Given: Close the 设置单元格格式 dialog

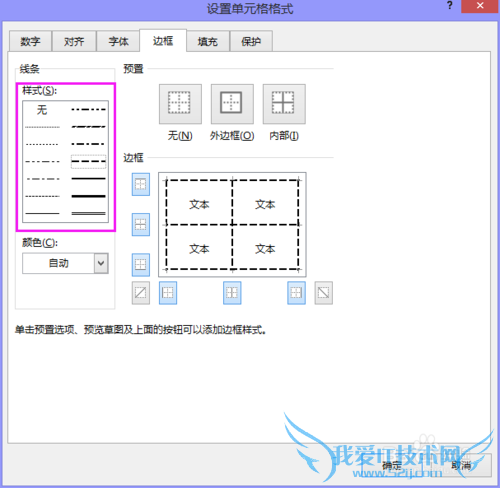Looking at the screenshot, I should (x=480, y=6).
